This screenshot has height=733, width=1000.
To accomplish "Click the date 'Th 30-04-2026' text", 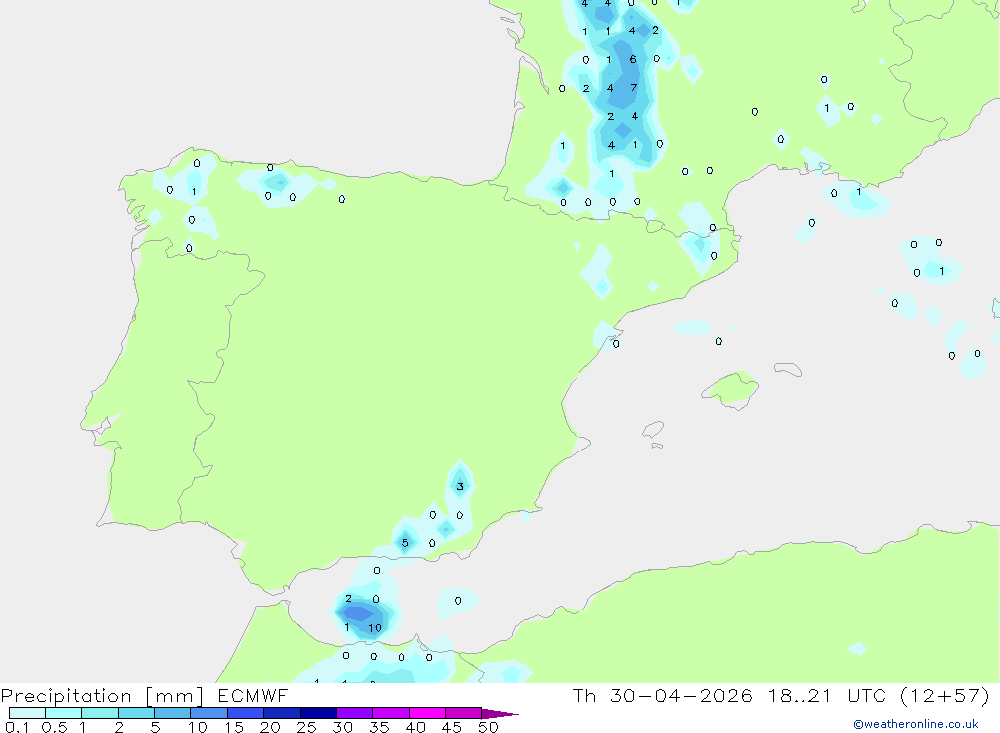I will coord(662,695).
